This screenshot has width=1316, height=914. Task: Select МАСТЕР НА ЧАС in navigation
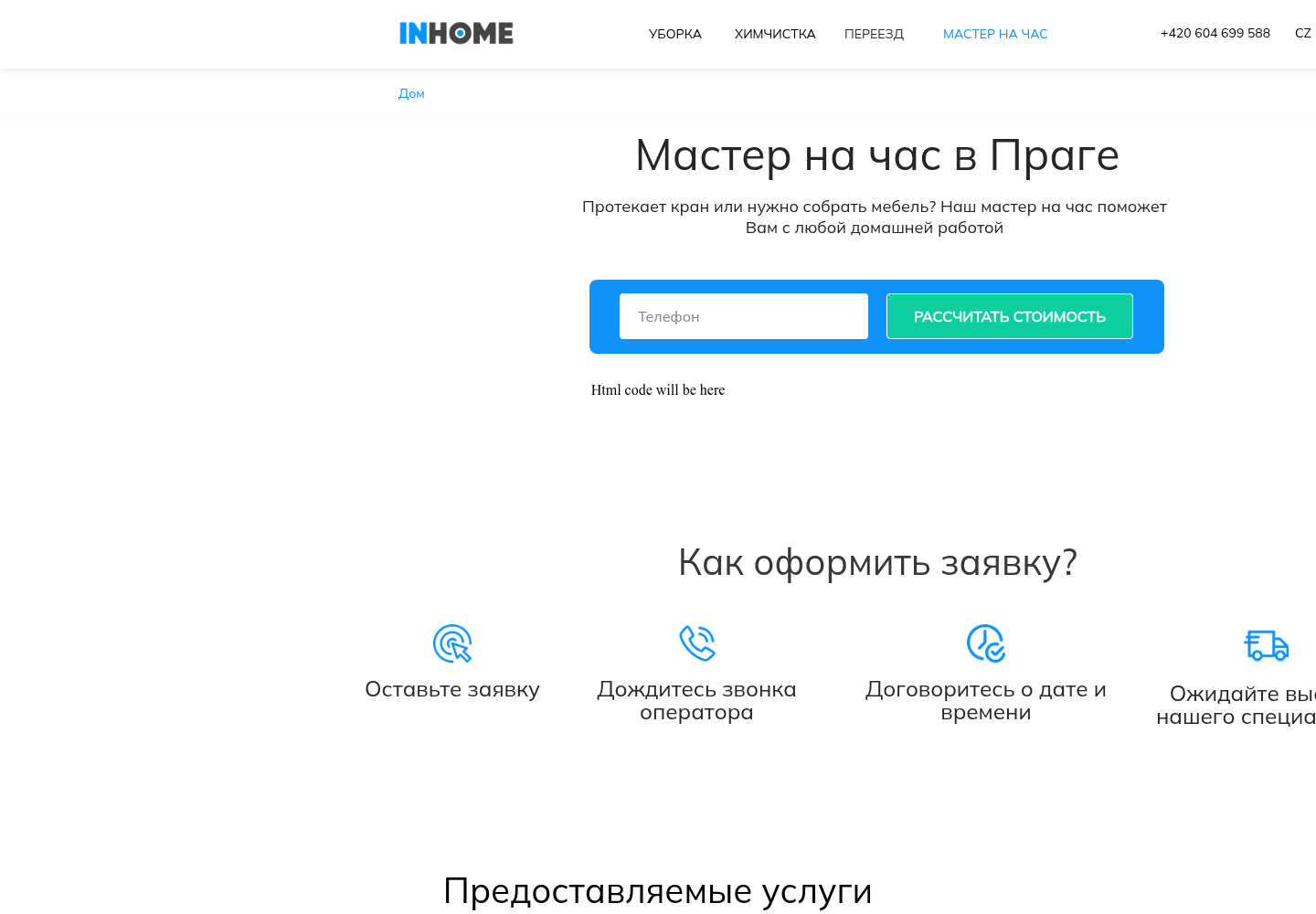995,34
